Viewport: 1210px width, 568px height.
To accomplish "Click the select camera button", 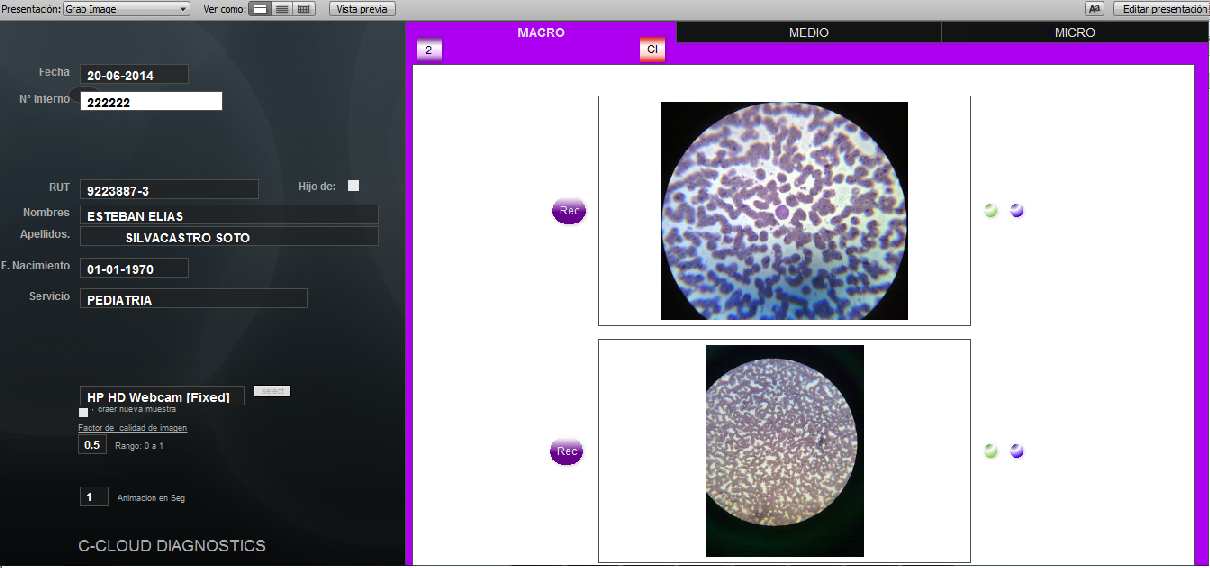I will tap(272, 391).
